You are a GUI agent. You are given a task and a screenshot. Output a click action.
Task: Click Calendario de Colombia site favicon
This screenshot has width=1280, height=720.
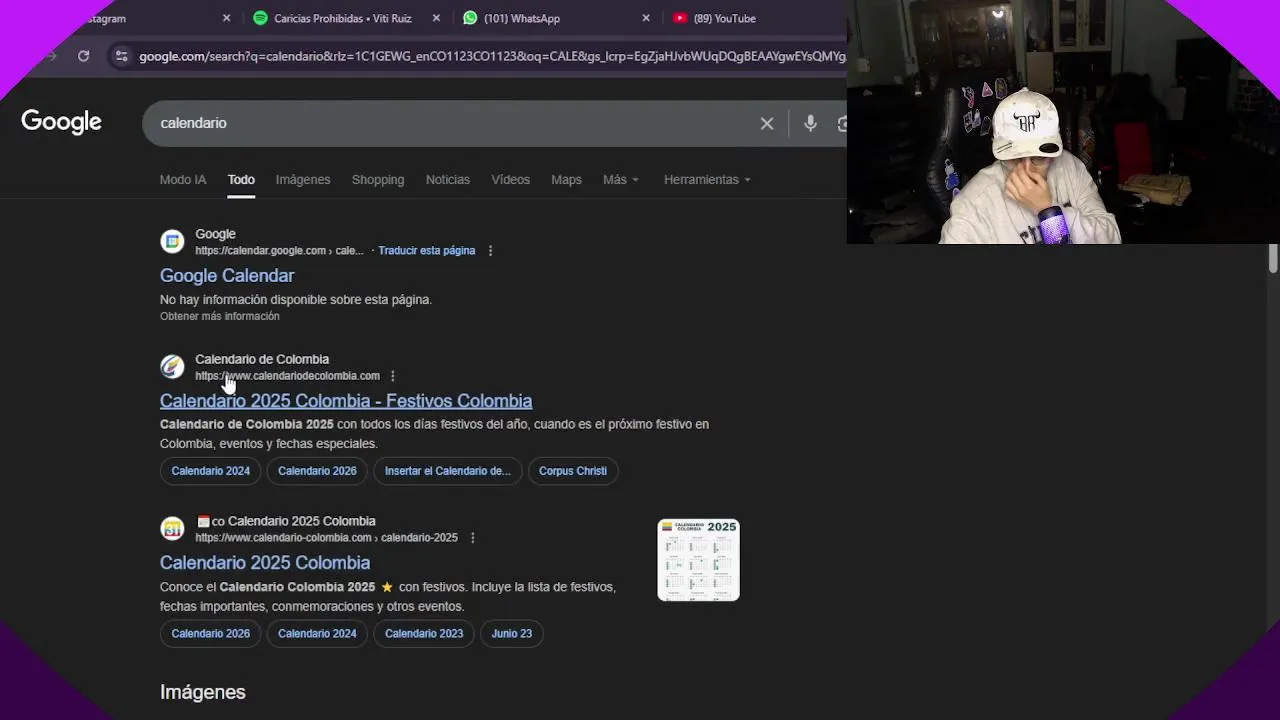[172, 367]
